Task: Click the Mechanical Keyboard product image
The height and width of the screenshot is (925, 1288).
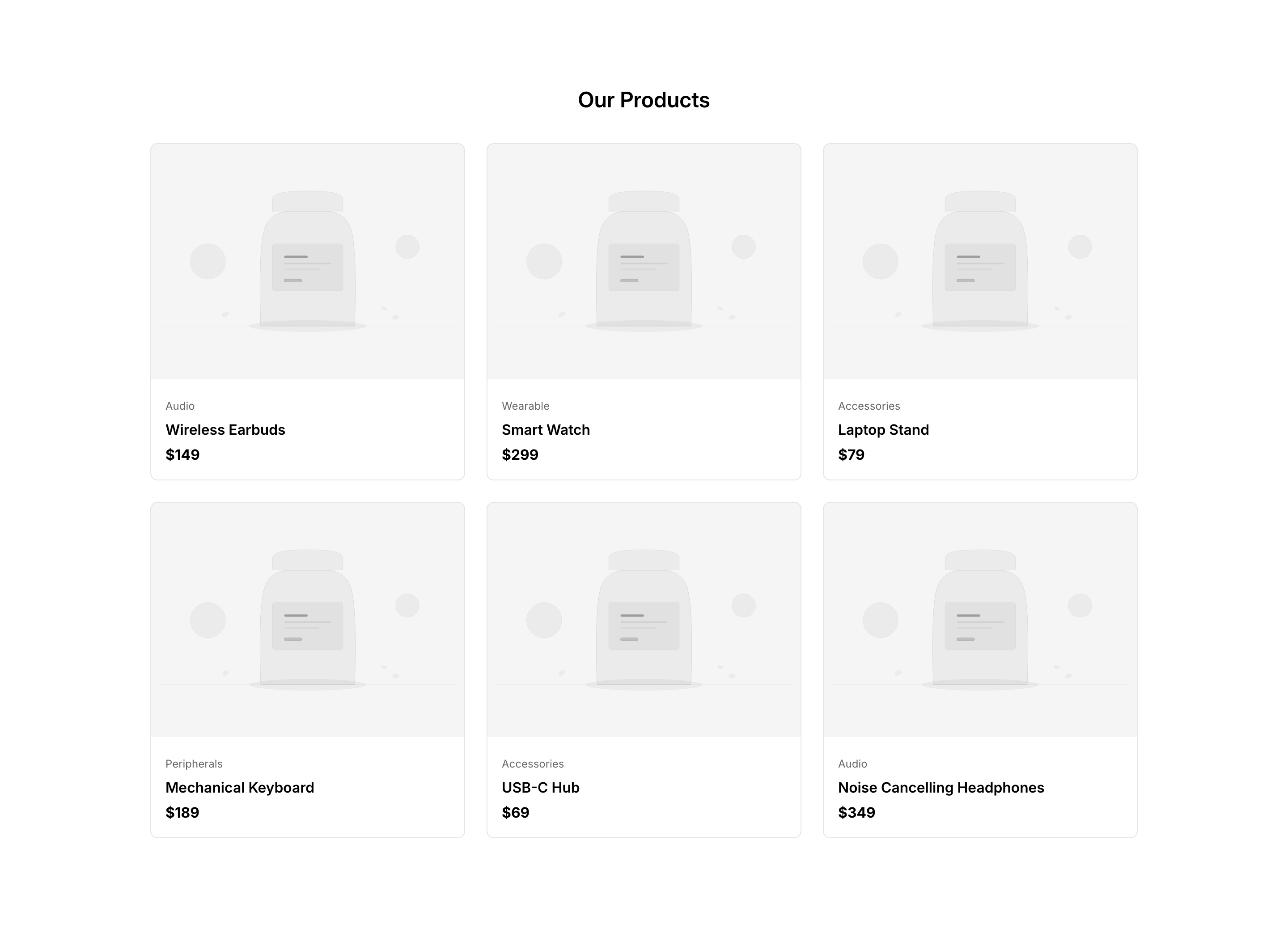Action: pyautogui.click(x=307, y=619)
